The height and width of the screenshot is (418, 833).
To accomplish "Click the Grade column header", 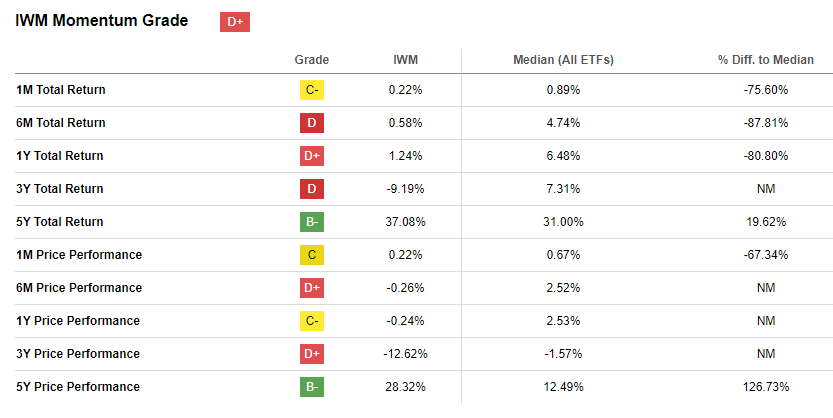I will click(312, 60).
